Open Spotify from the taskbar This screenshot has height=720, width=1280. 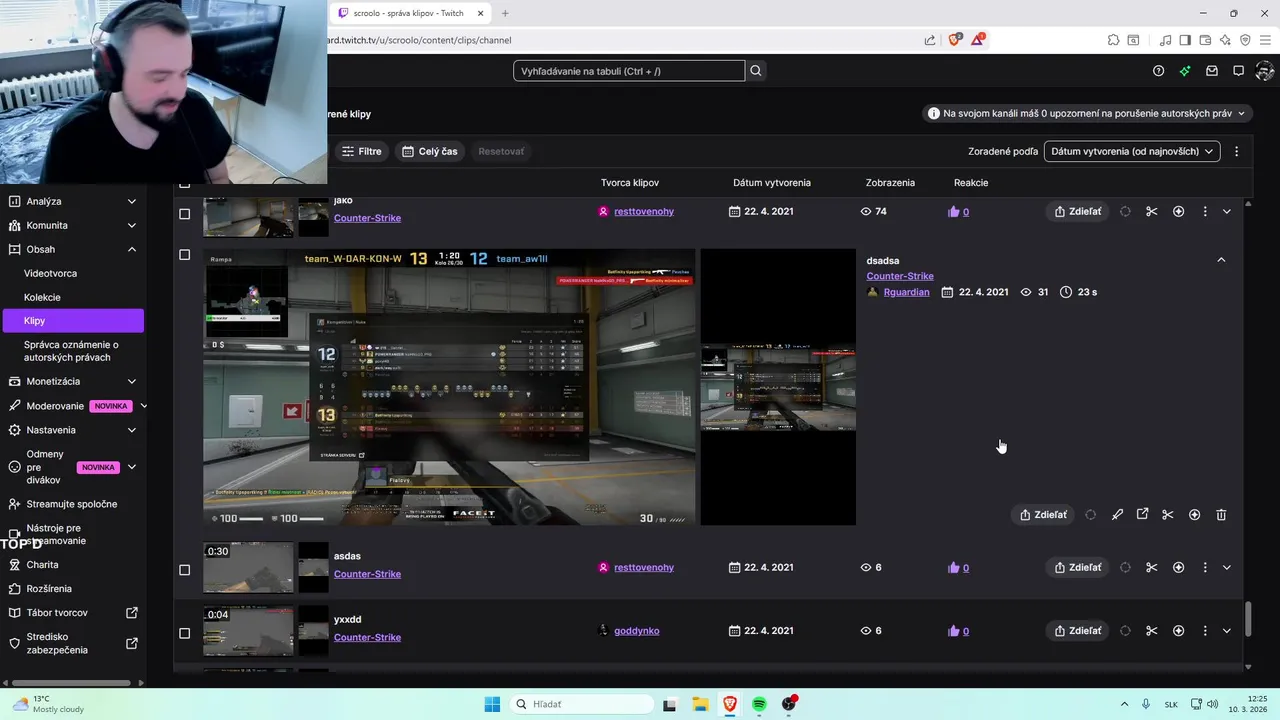click(x=759, y=704)
